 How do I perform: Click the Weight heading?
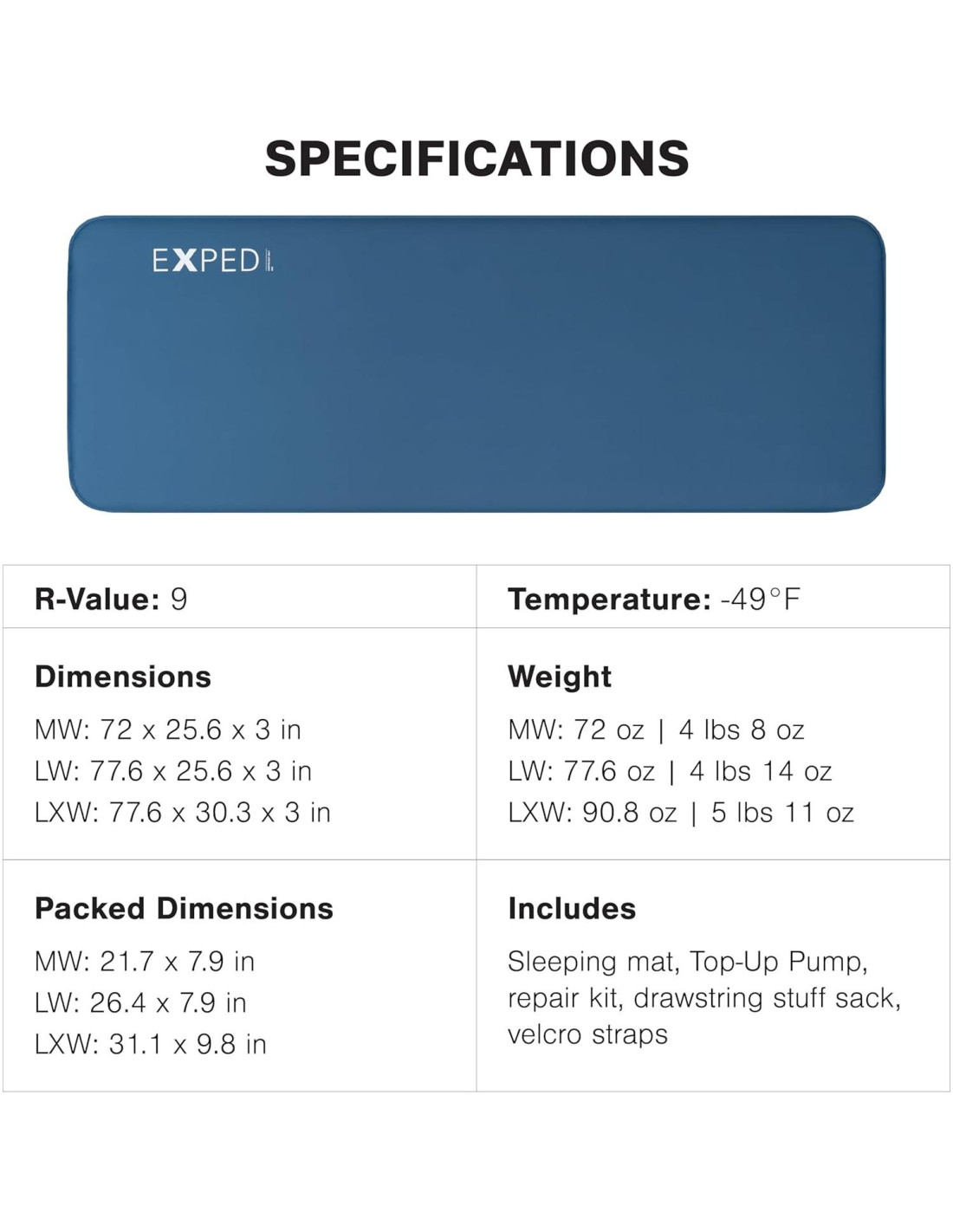click(560, 677)
